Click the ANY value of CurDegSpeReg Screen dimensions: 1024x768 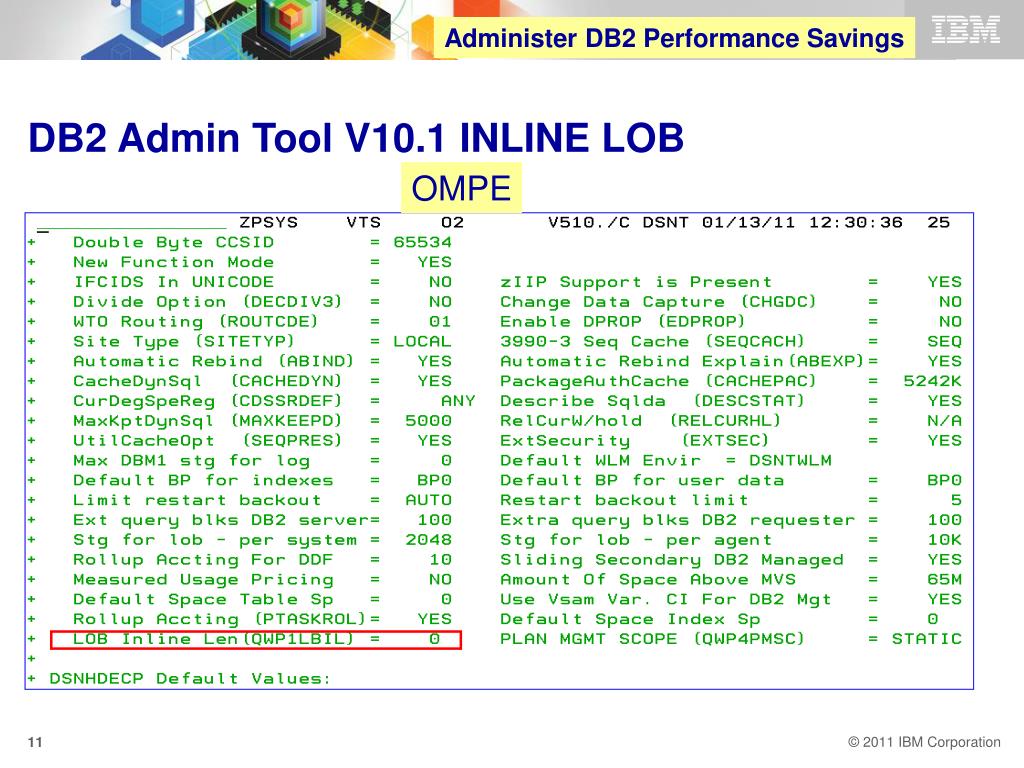click(x=458, y=401)
